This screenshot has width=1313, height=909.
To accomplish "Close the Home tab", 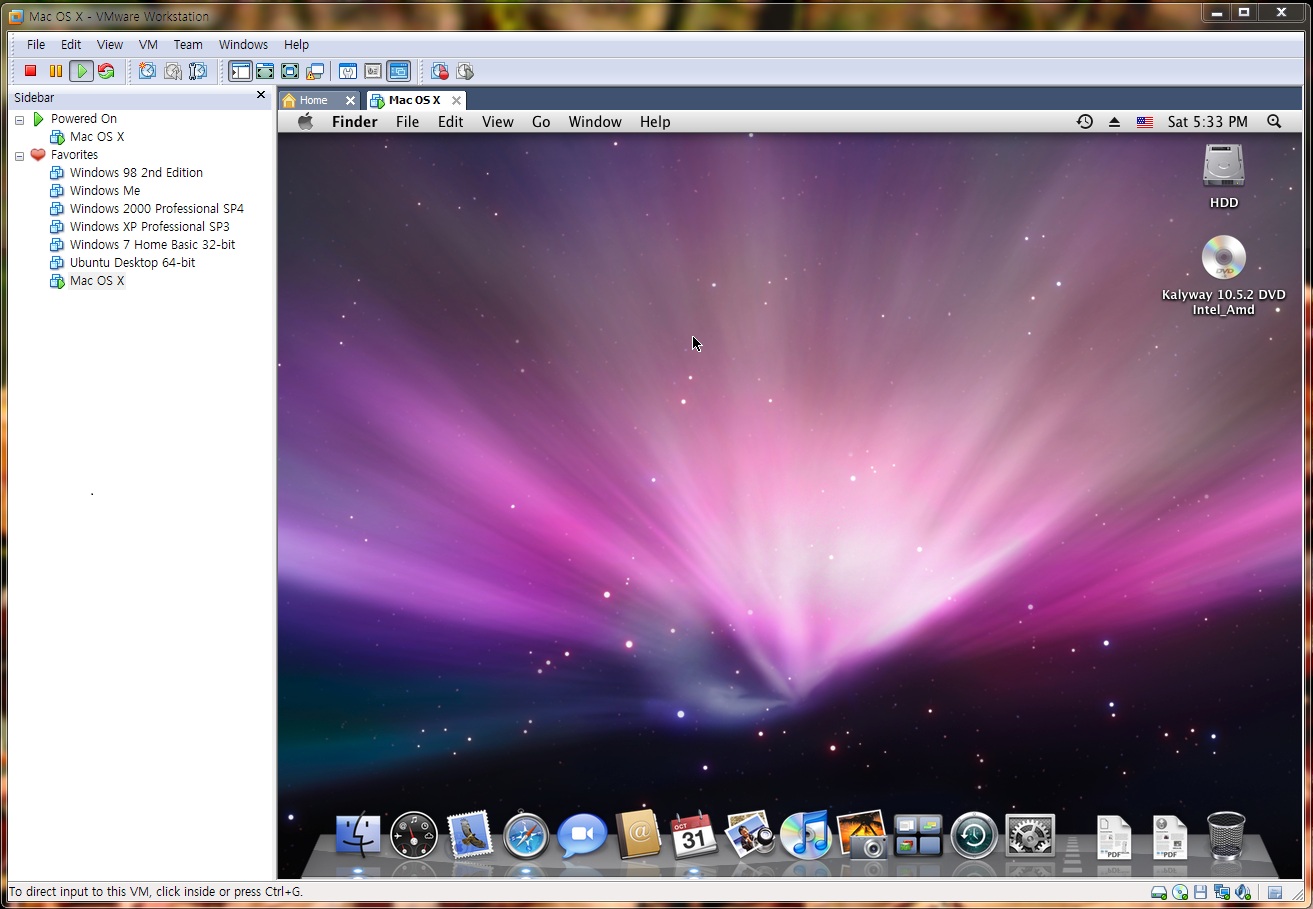I will (350, 100).
